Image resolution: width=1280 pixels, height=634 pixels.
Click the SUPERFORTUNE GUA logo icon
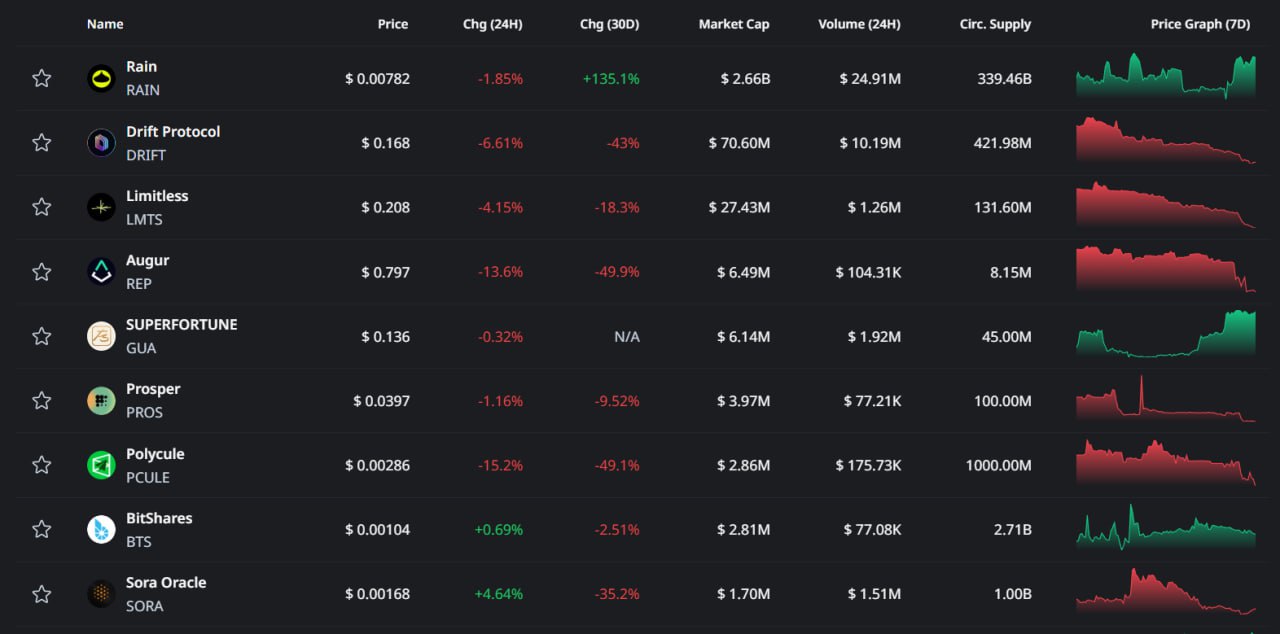tap(101, 336)
